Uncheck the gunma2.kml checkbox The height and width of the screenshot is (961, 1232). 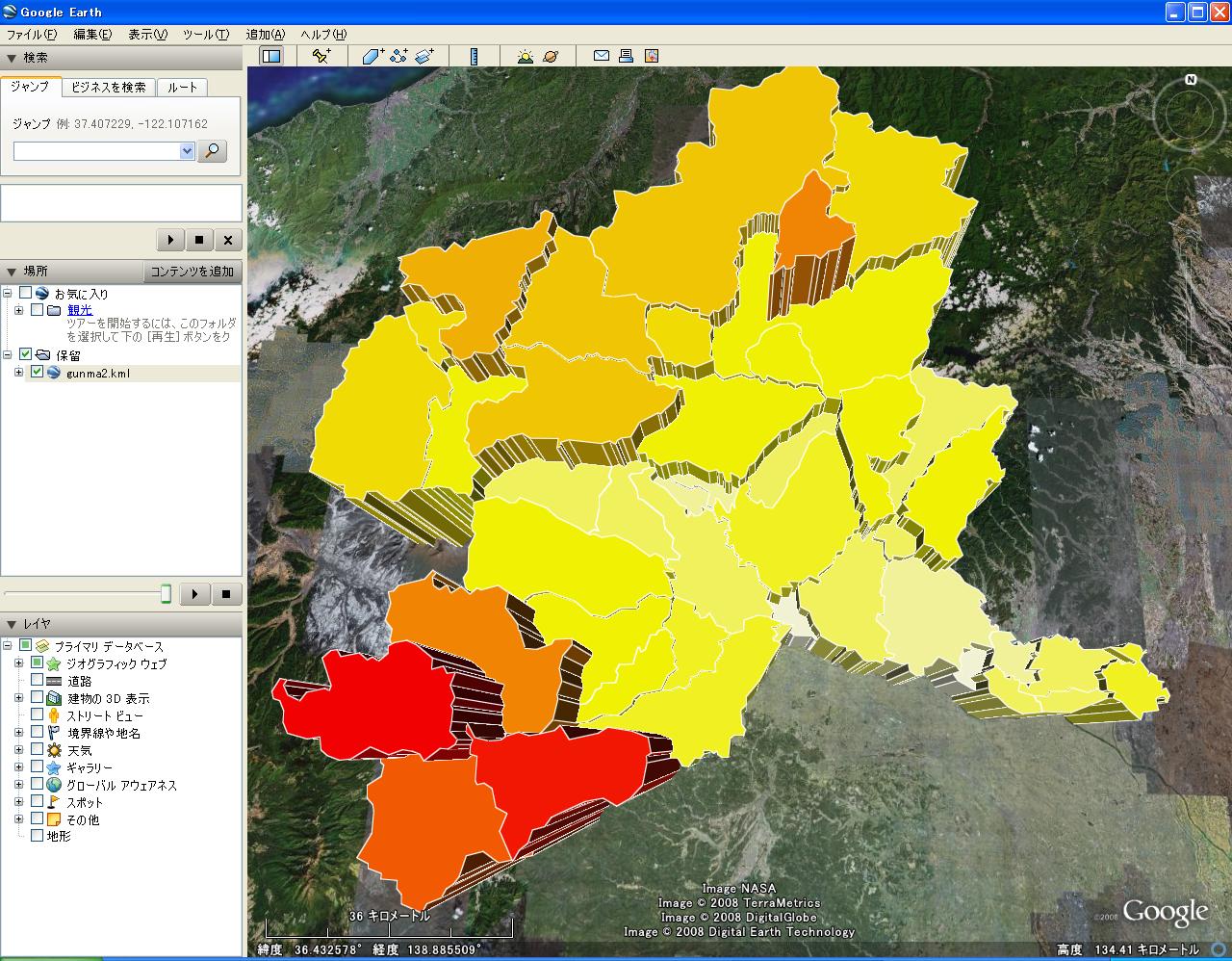coord(37,373)
